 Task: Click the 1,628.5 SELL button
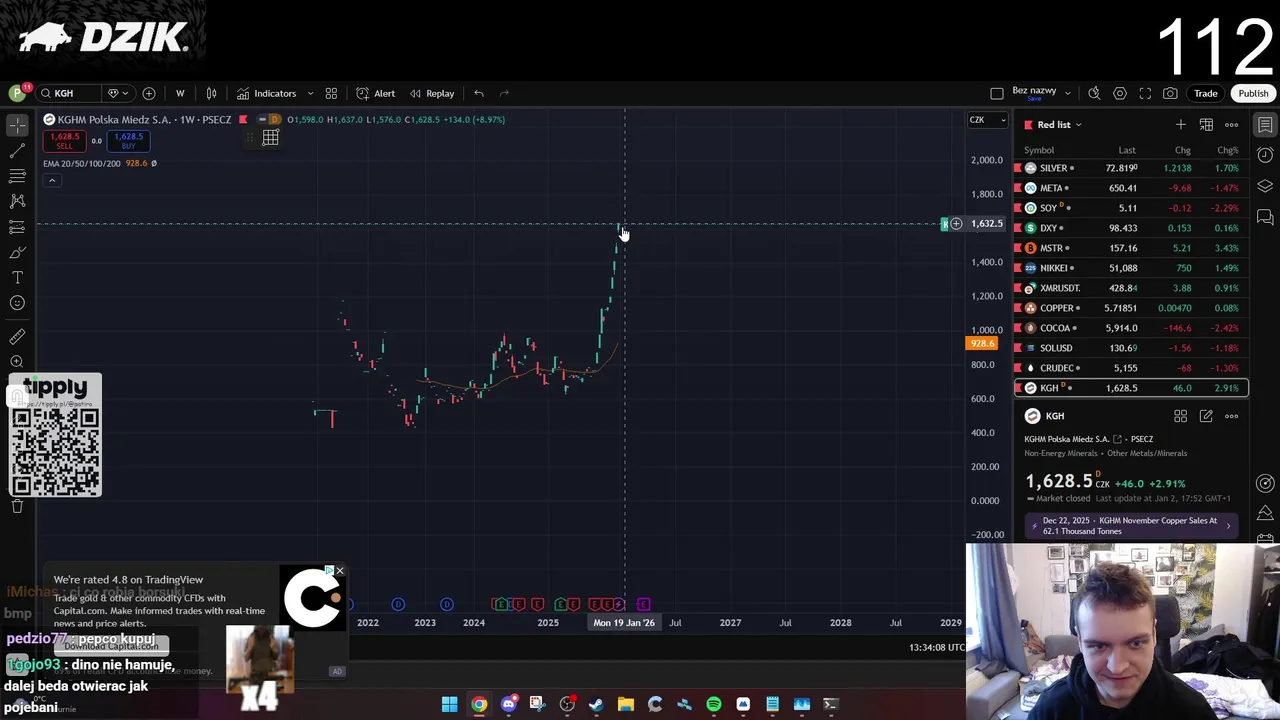pos(64,141)
